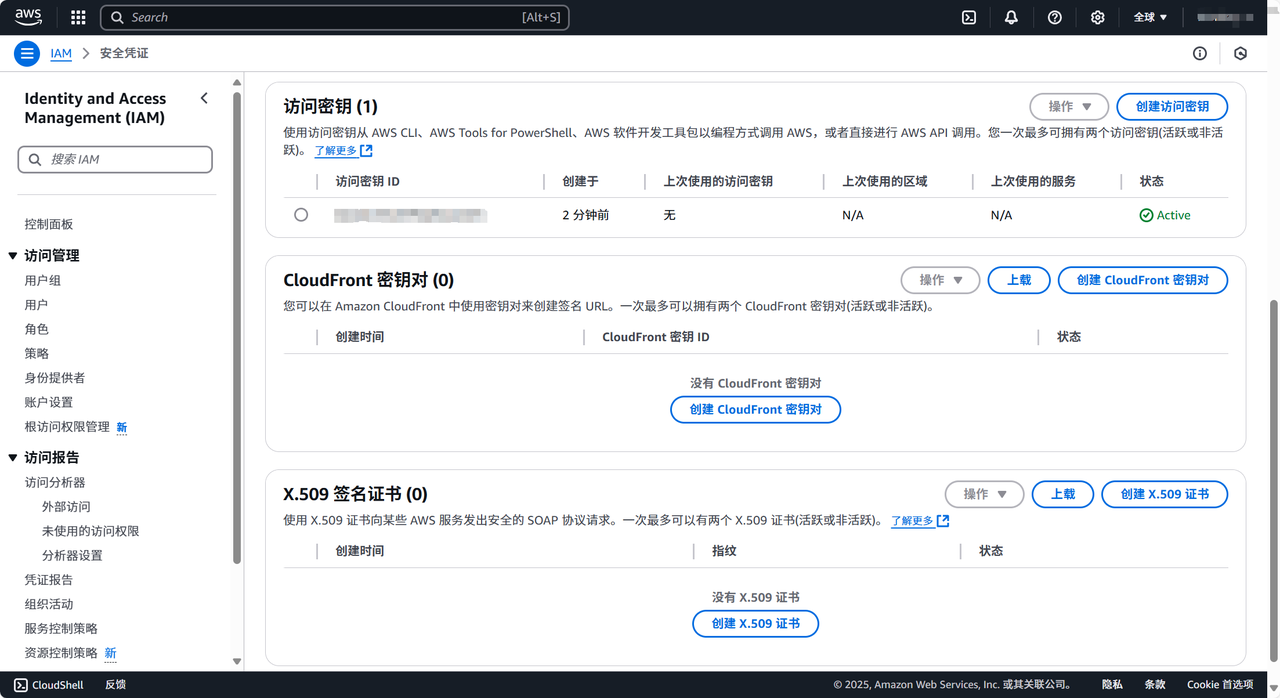1280x698 pixels.
Task: Collapse the 访问管理 section in the sidebar
Action: pyautogui.click(x=13, y=256)
